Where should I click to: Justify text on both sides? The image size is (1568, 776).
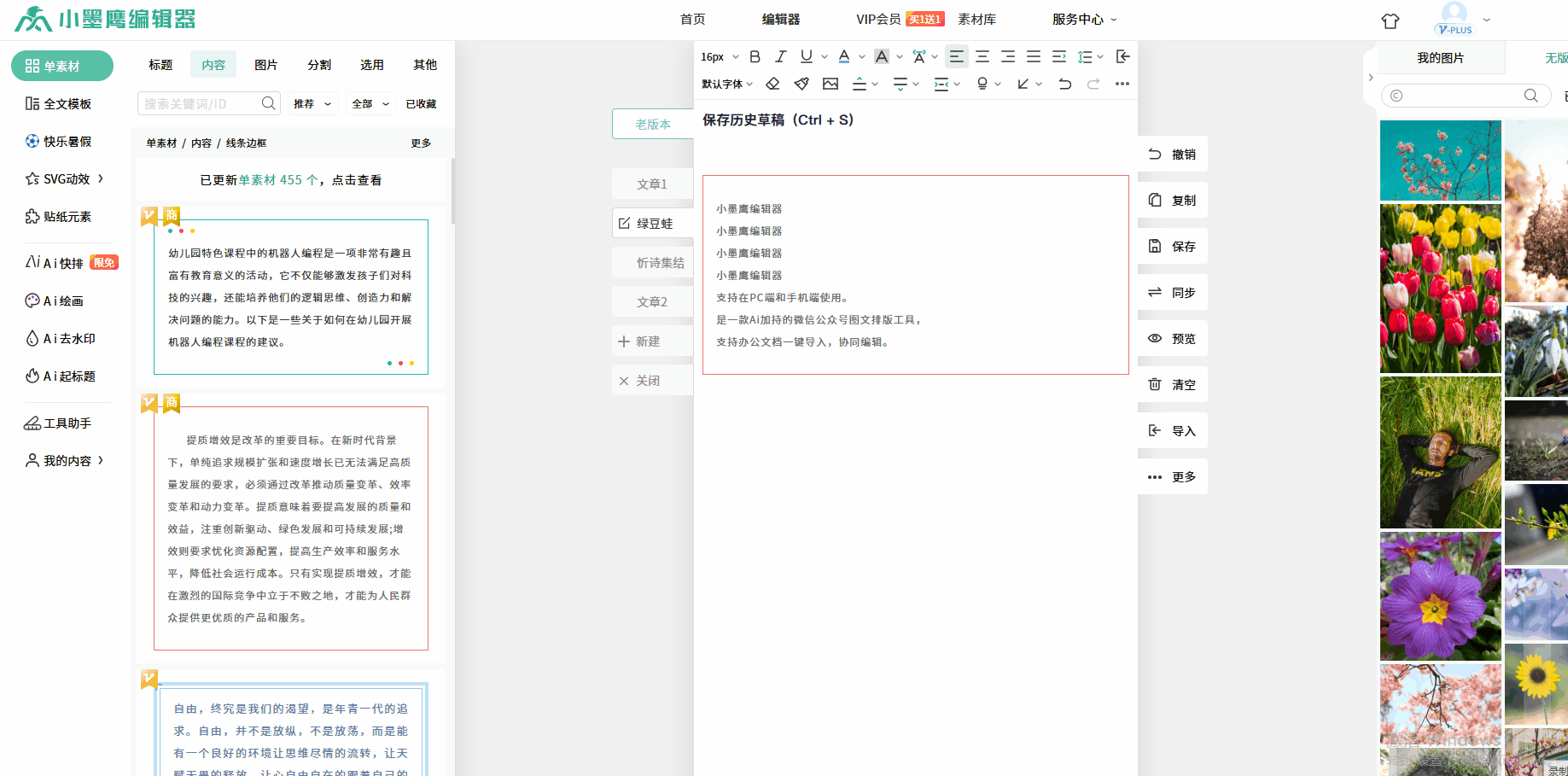pyautogui.click(x=1034, y=56)
